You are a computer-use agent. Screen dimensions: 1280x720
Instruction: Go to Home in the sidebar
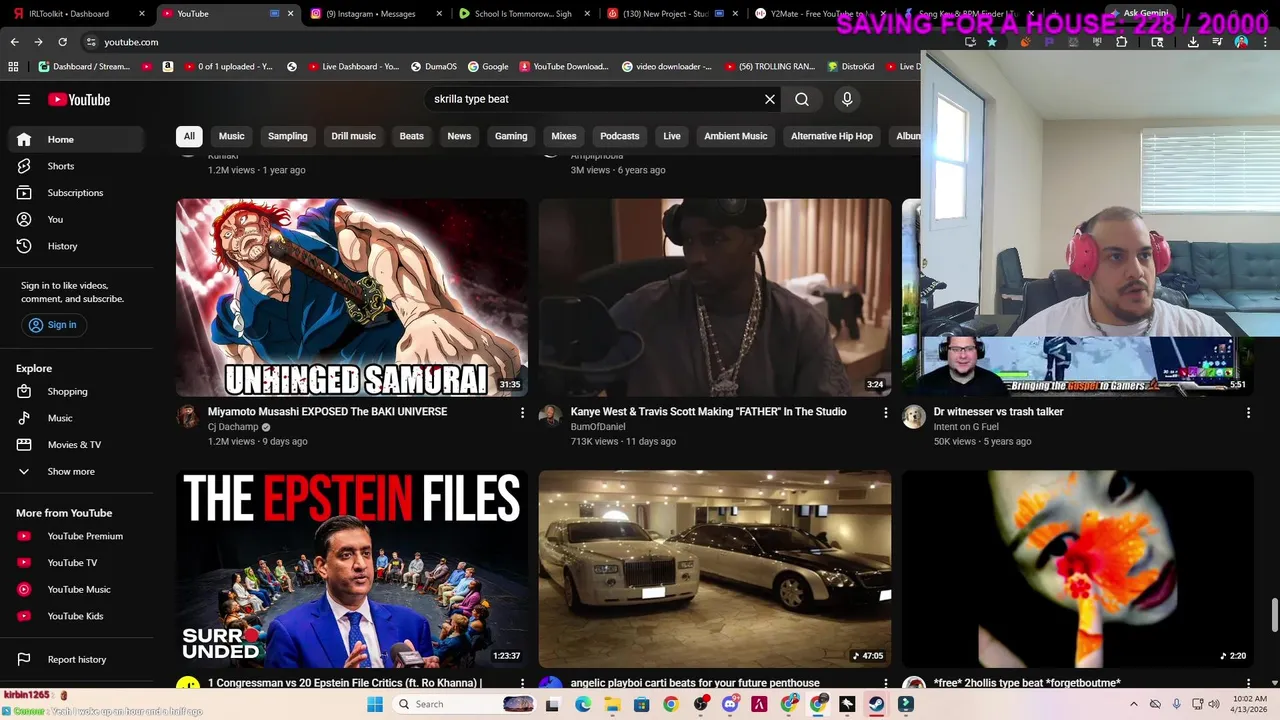[x=77, y=139]
